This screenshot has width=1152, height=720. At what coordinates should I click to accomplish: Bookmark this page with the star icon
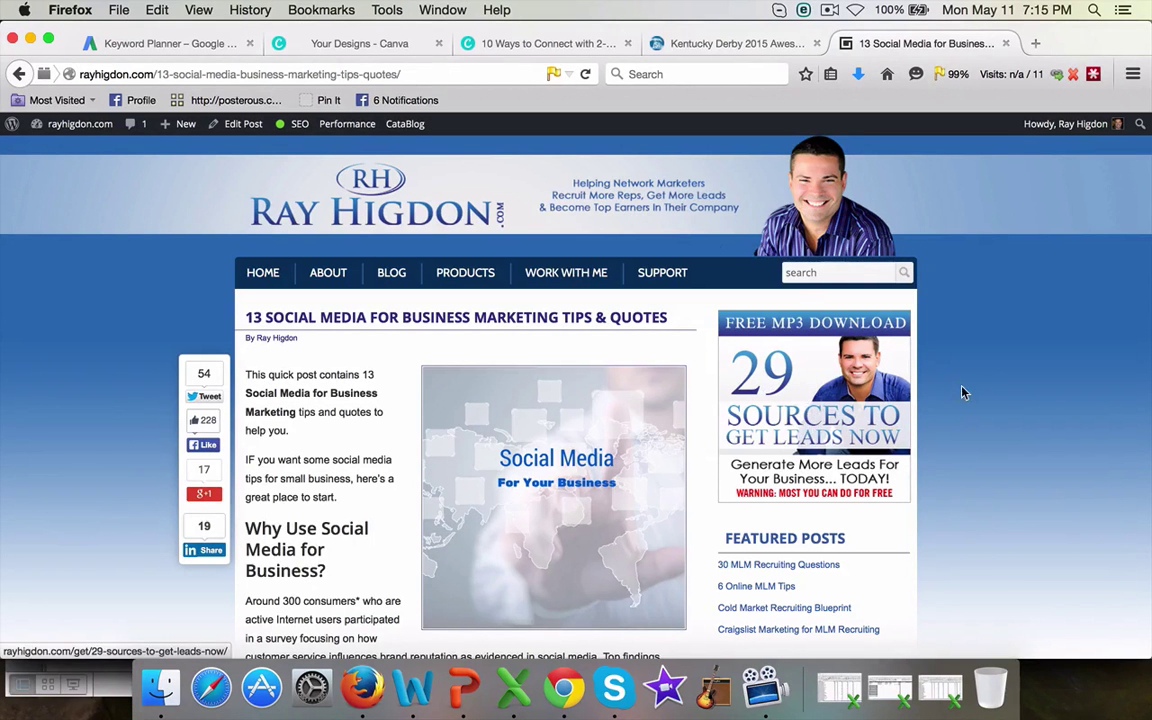click(x=806, y=73)
